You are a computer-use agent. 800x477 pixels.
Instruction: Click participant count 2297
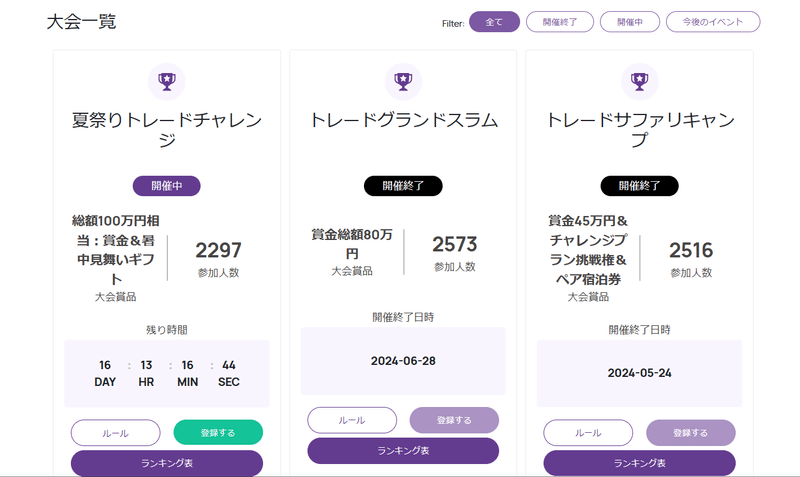[x=218, y=250]
